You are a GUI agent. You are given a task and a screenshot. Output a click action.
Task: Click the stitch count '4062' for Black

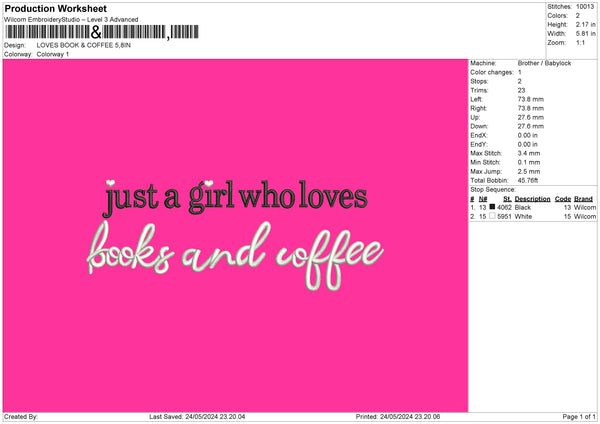click(x=504, y=207)
